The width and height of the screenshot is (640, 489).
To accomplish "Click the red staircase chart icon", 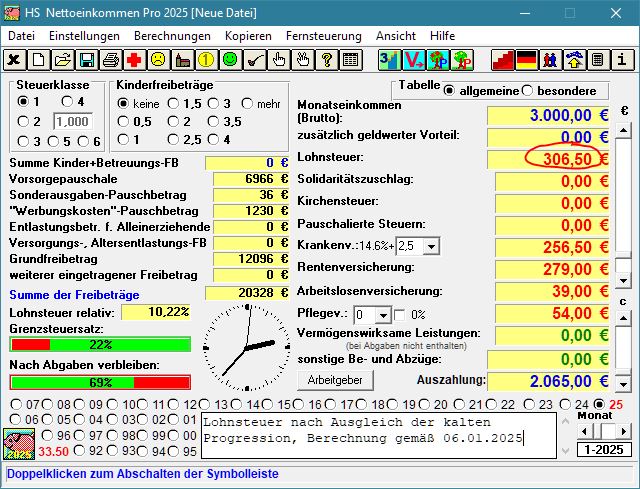I will coord(502,60).
